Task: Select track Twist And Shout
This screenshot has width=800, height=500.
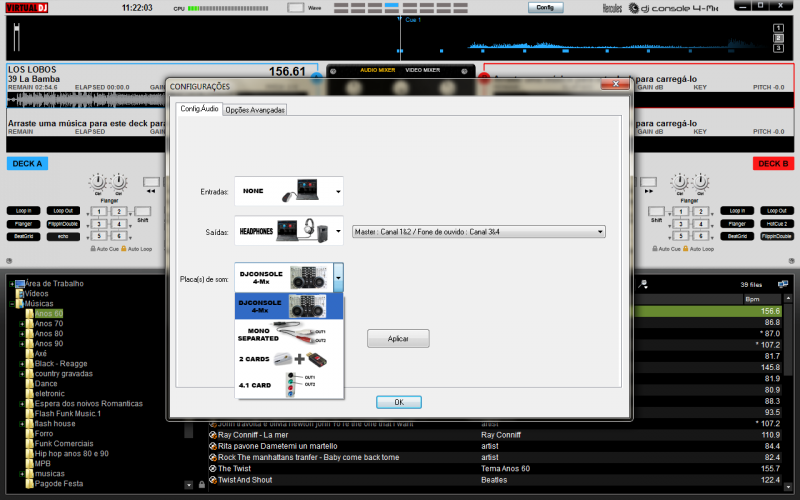Action: (x=245, y=480)
